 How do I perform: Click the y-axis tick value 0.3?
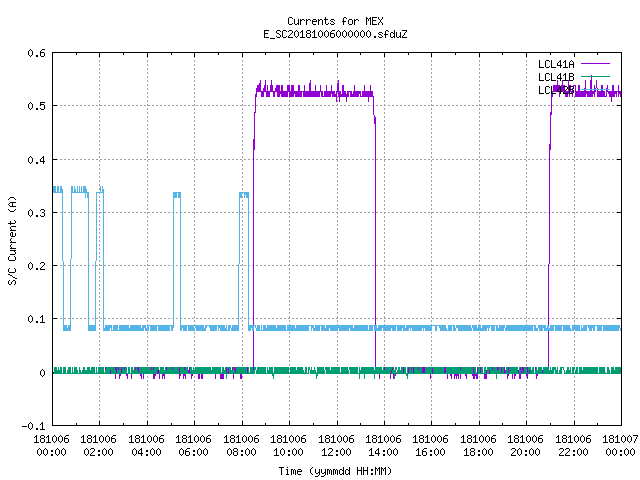coord(36,213)
